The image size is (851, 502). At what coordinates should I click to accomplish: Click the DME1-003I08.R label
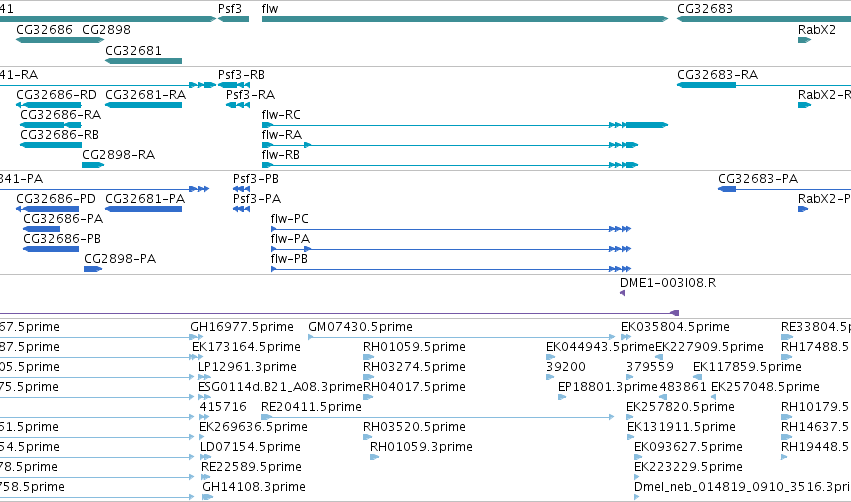point(668,283)
